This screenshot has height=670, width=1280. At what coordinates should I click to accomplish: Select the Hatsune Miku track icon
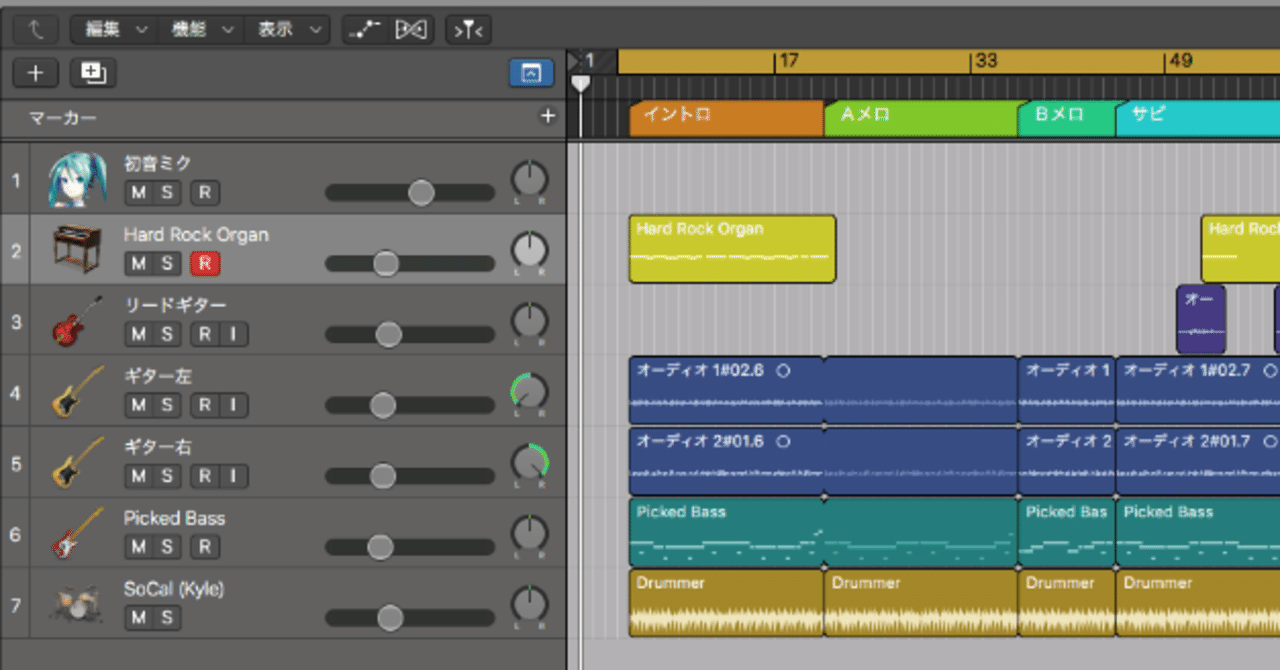76,181
